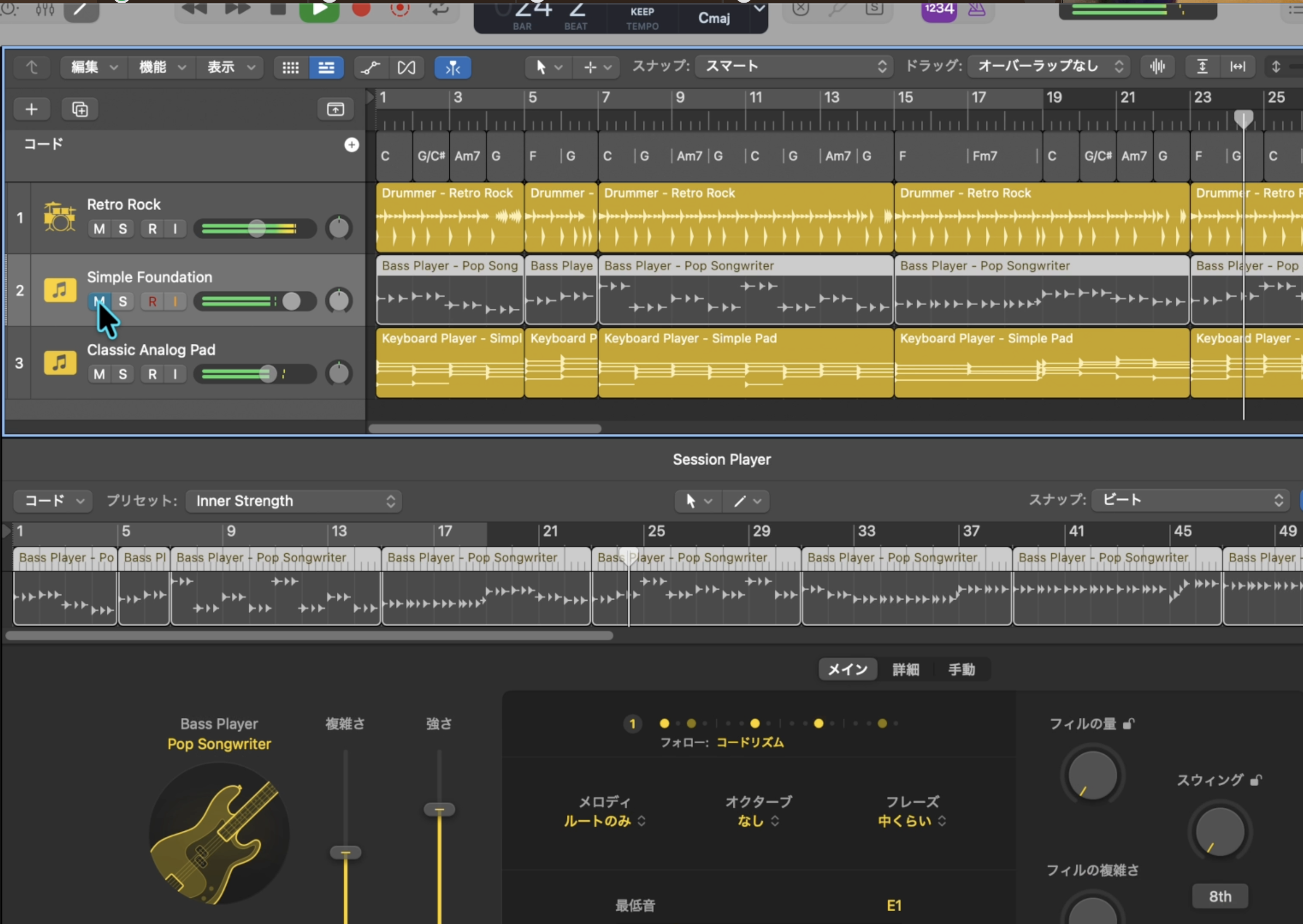Click the Retro Rock drum kit icon
1303x924 pixels.
60,217
